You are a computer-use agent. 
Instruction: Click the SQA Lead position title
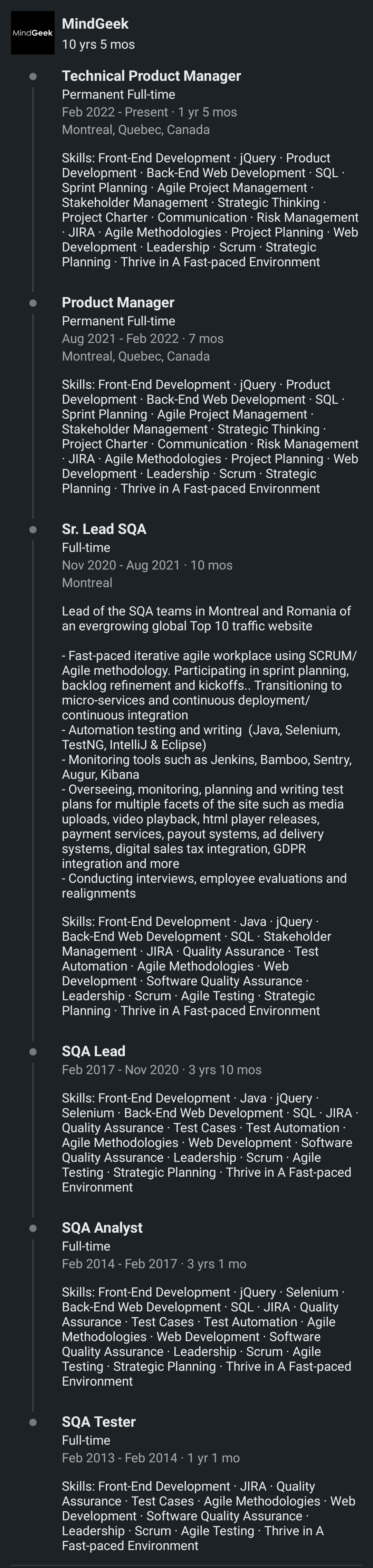[94, 1051]
